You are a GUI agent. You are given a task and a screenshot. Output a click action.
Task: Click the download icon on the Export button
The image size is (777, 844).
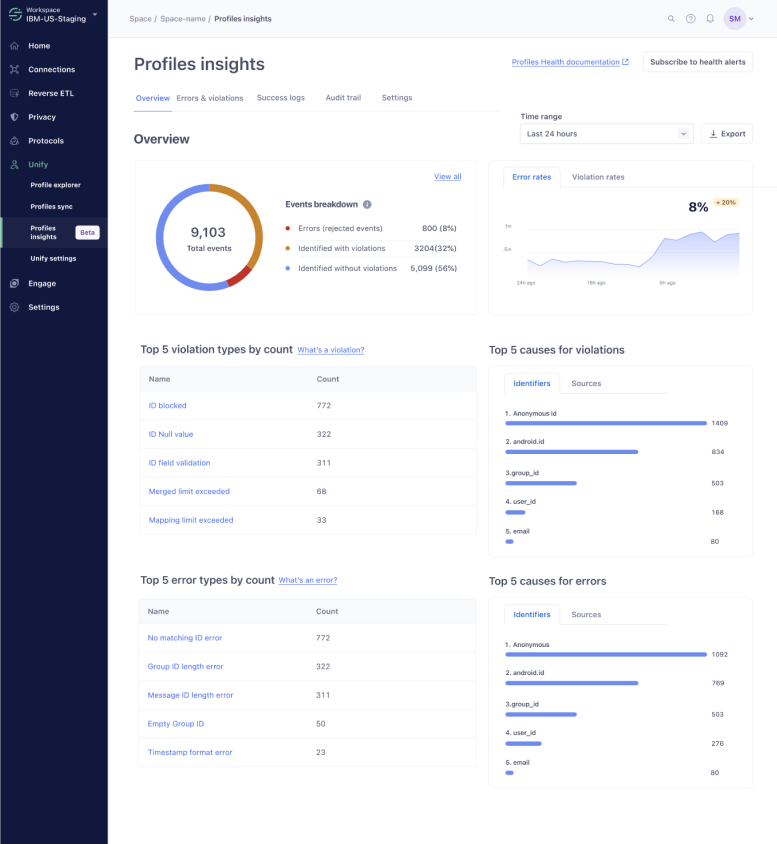point(713,133)
